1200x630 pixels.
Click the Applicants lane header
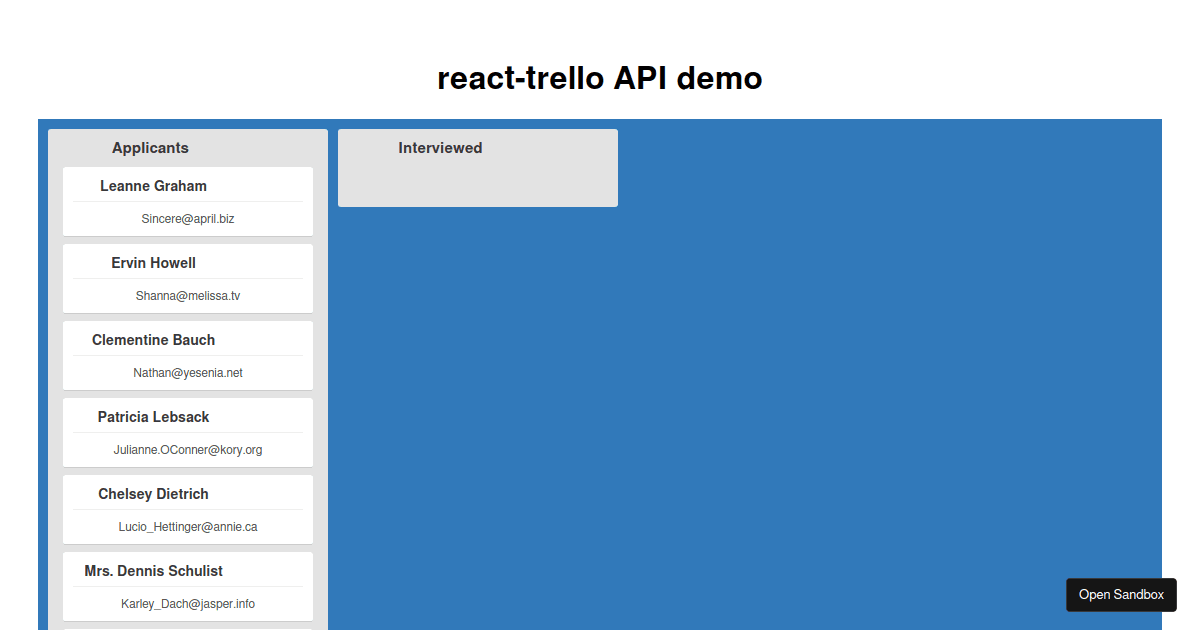pyautogui.click(x=150, y=147)
